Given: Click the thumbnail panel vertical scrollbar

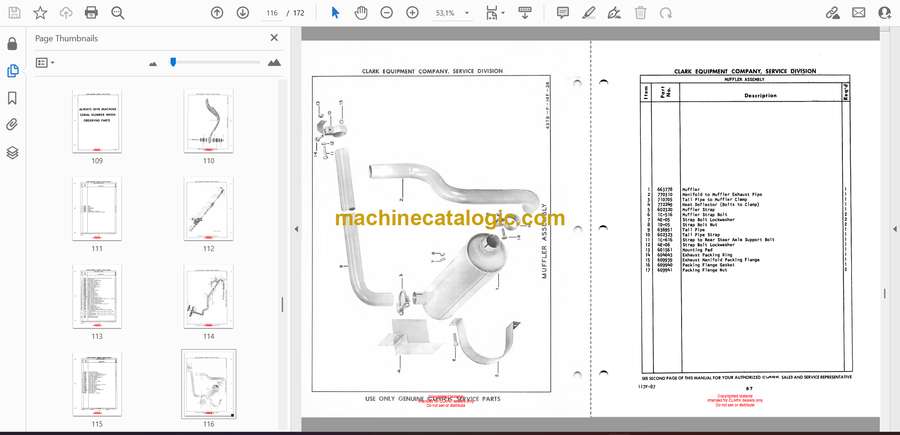Looking at the screenshot, I should (282, 304).
